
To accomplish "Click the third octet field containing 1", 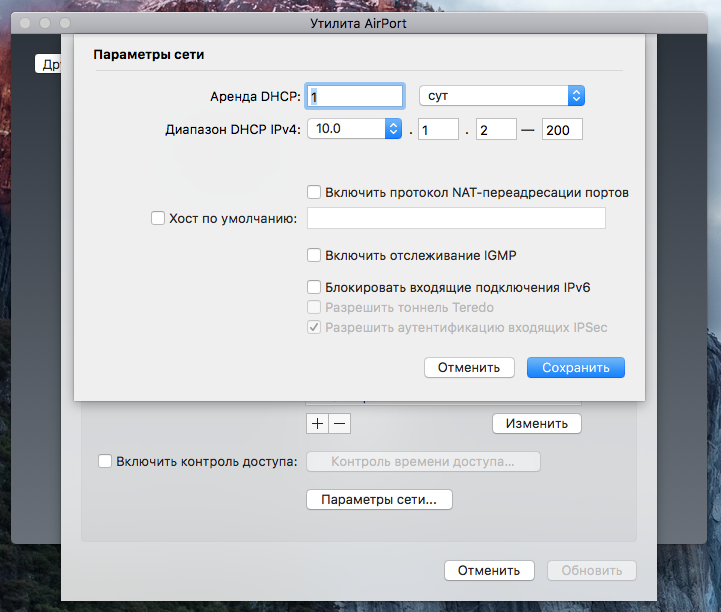I will click(x=438, y=129).
